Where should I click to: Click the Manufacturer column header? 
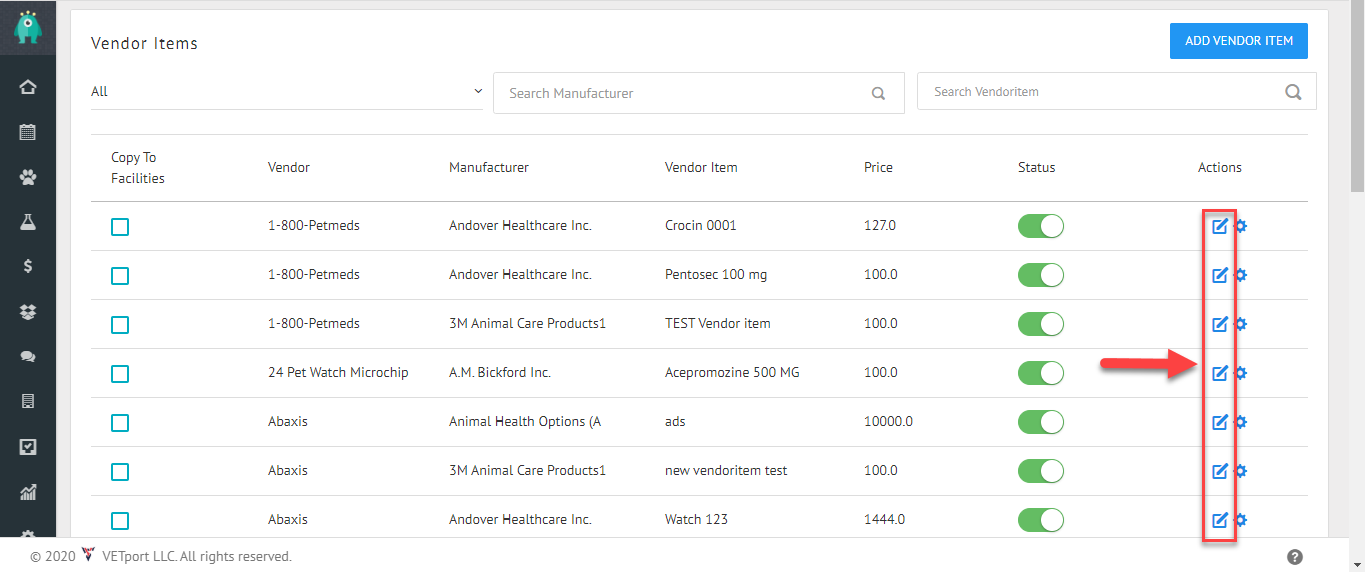[x=489, y=167]
